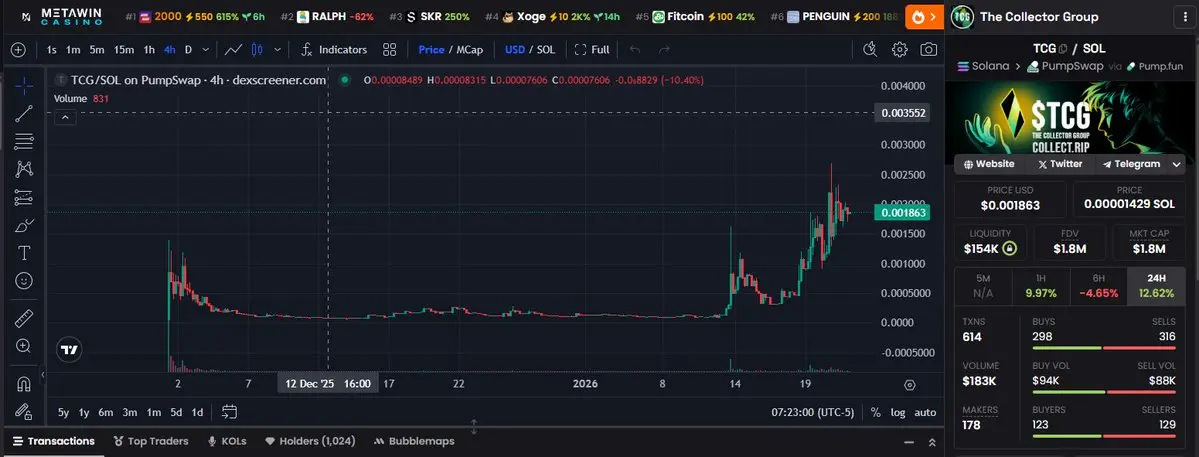Click the undo arrow
This screenshot has width=1199, height=457.
click(x=635, y=50)
